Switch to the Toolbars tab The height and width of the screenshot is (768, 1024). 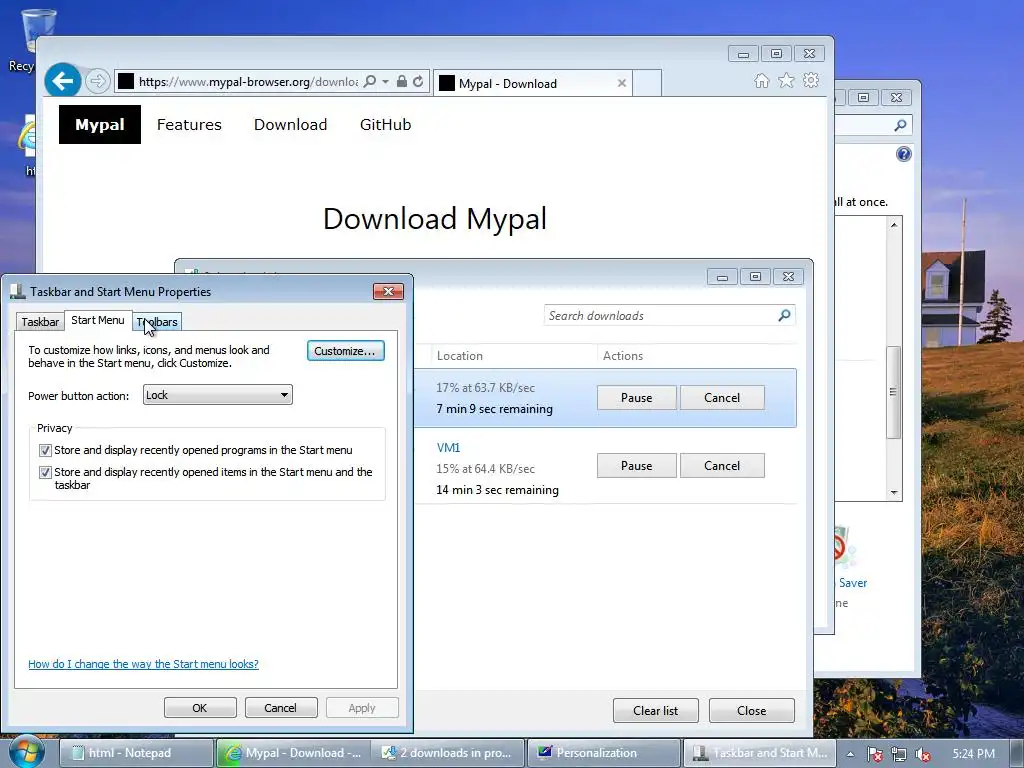[157, 322]
